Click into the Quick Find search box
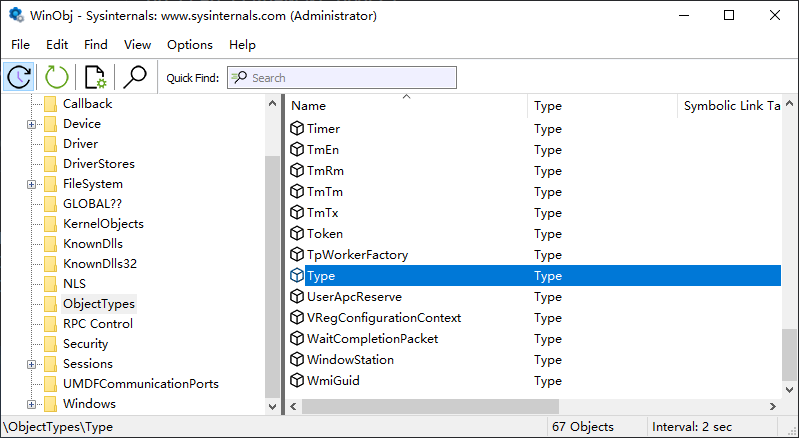 [x=342, y=77]
